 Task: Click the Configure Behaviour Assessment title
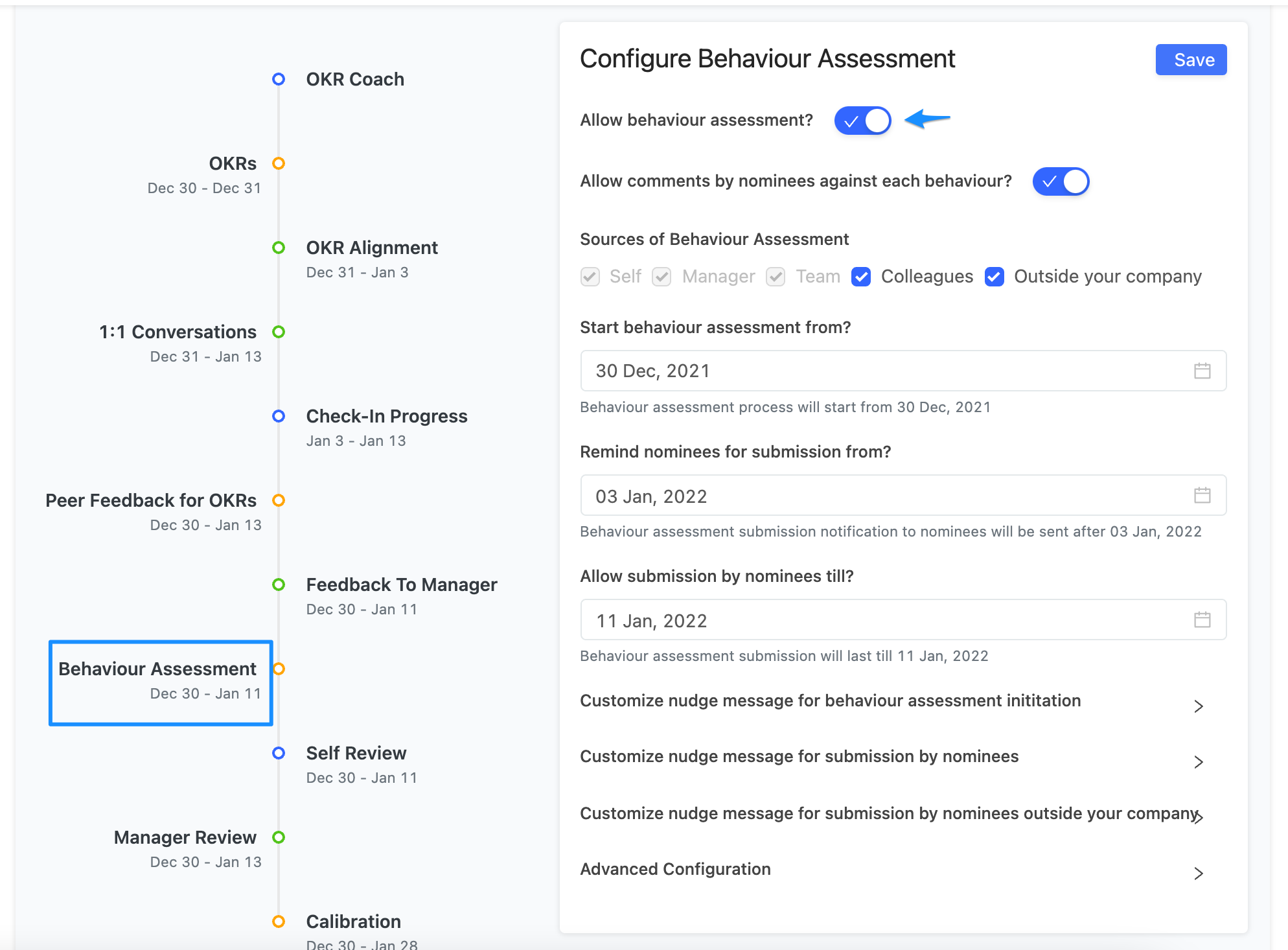coord(767,59)
